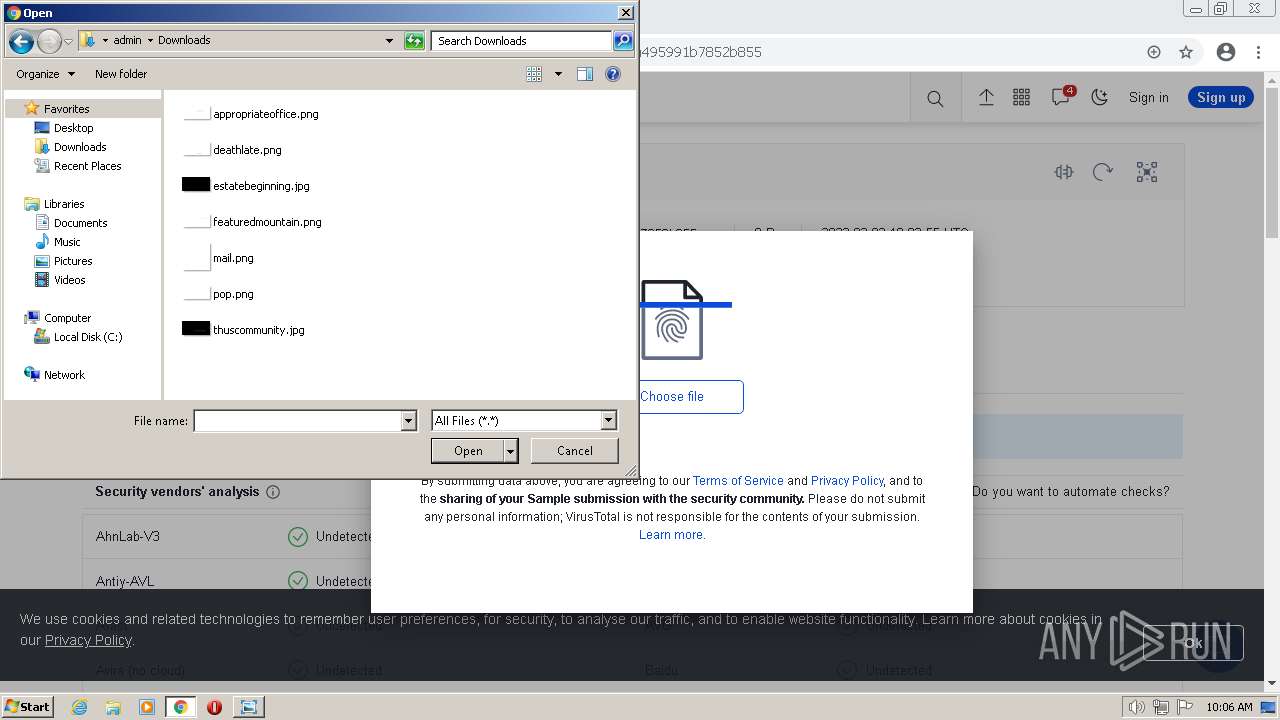
Task: Open the Organize dropdown menu
Action: (45, 74)
